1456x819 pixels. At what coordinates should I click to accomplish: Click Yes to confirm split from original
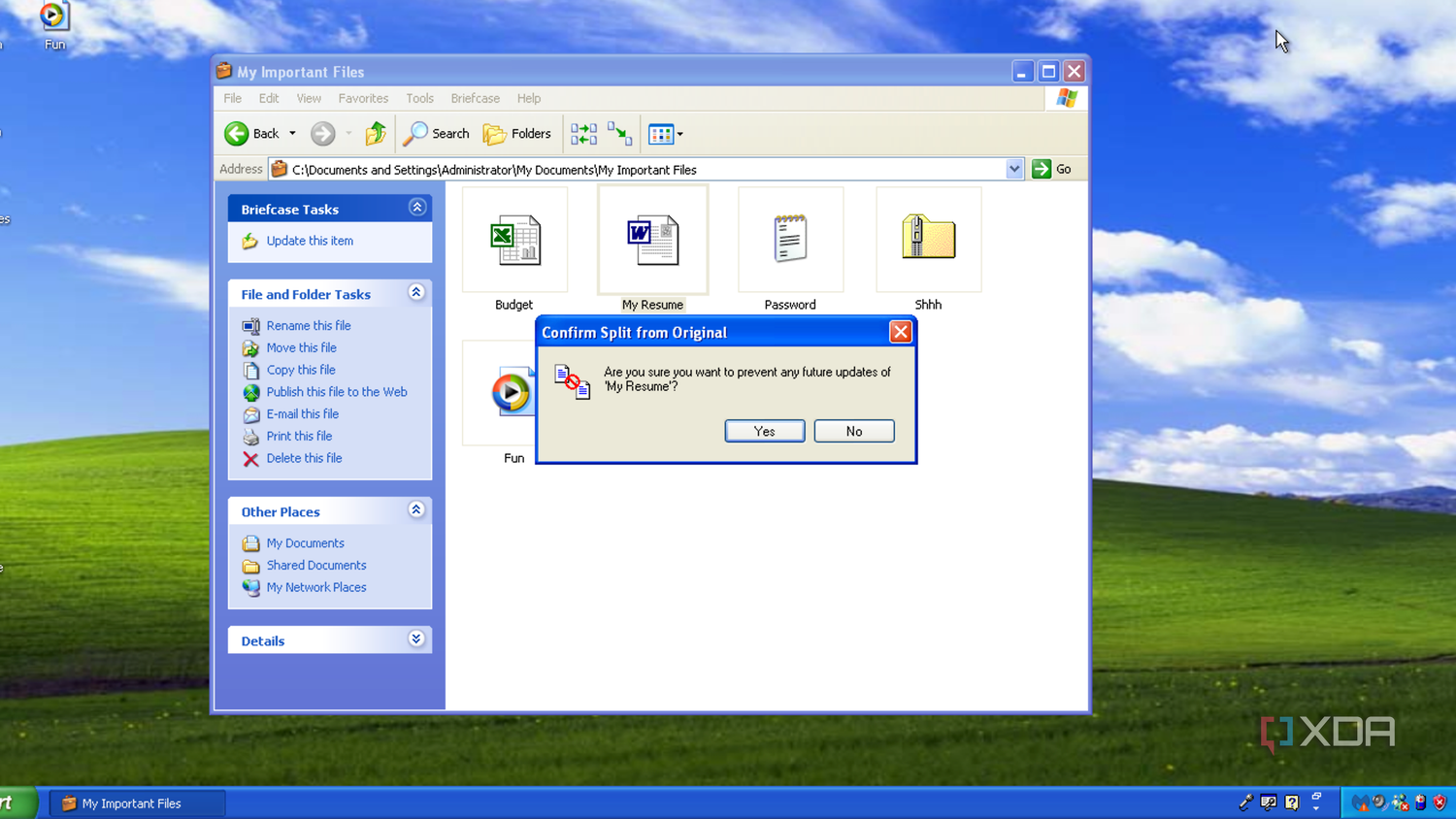764,431
